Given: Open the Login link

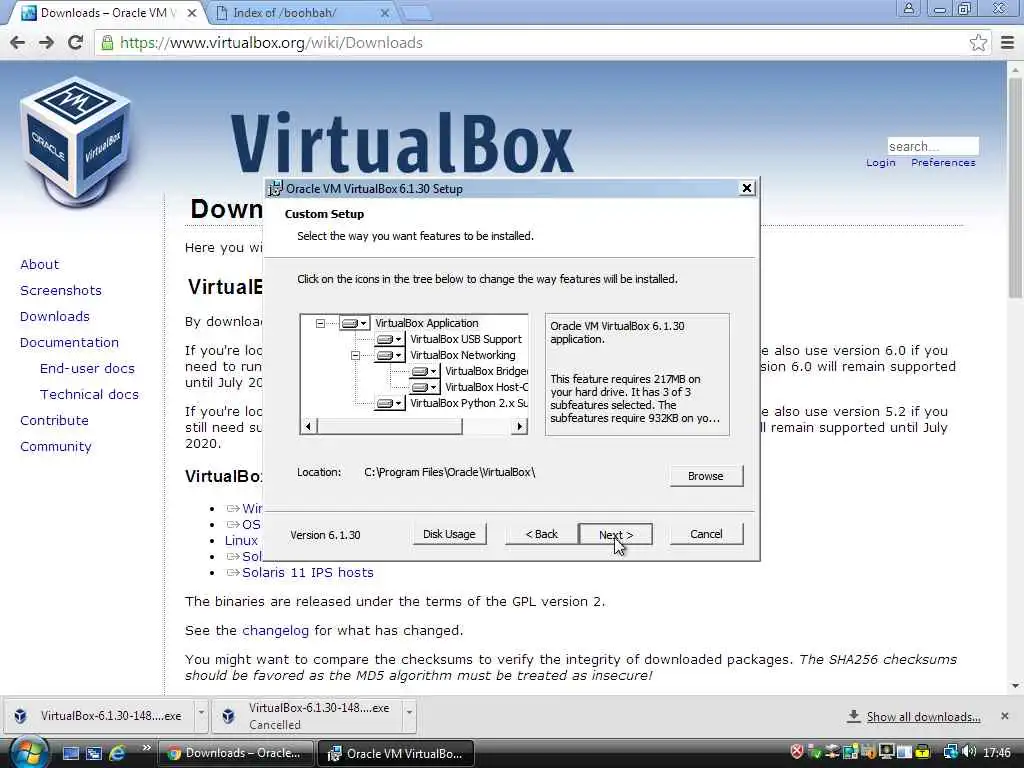Looking at the screenshot, I should coord(880,163).
